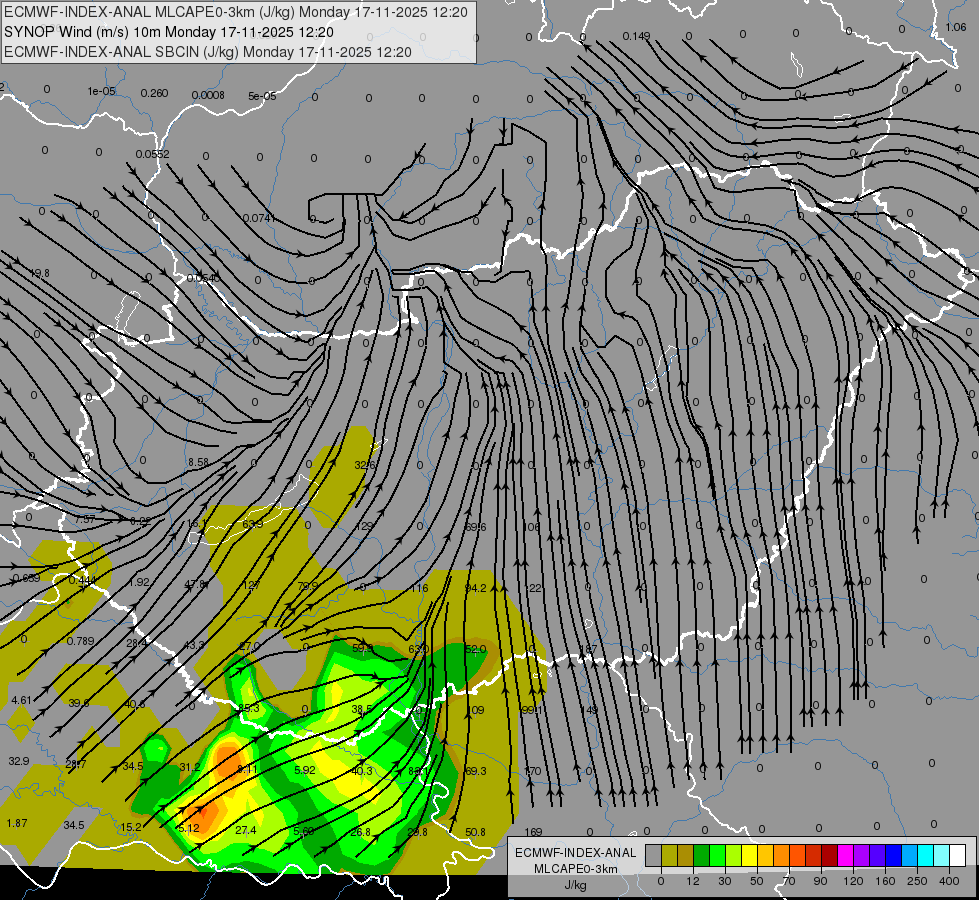Click the map value 0.149
This screenshot has width=979, height=900.
636,36
